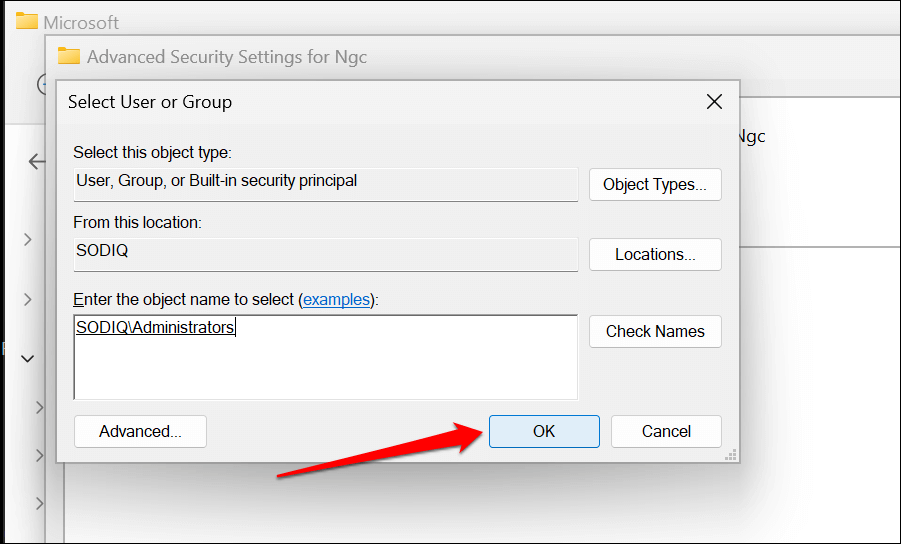Click the SODIQ location field
This screenshot has height=544, width=901.
326,252
